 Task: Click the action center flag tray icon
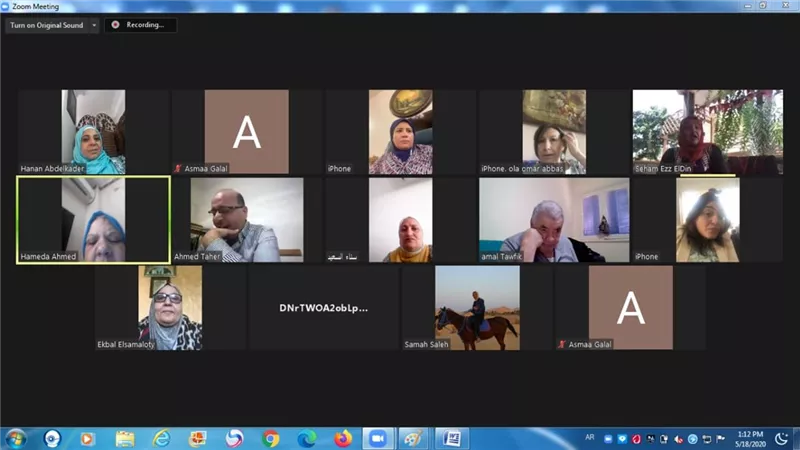[x=720, y=439]
